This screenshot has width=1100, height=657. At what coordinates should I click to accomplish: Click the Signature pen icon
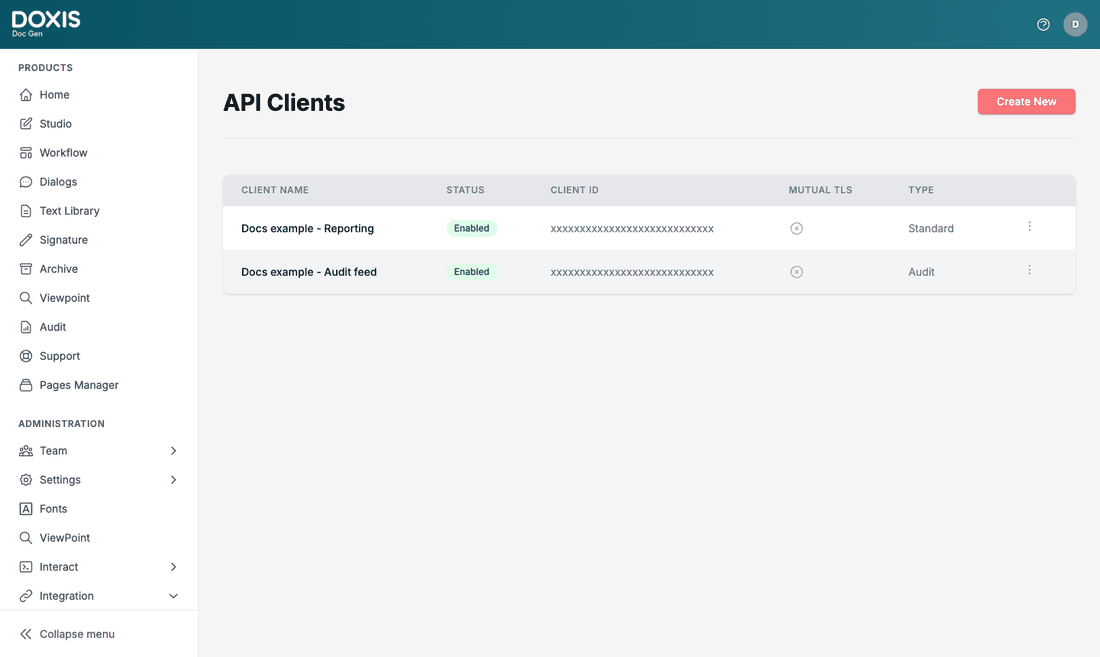point(26,240)
